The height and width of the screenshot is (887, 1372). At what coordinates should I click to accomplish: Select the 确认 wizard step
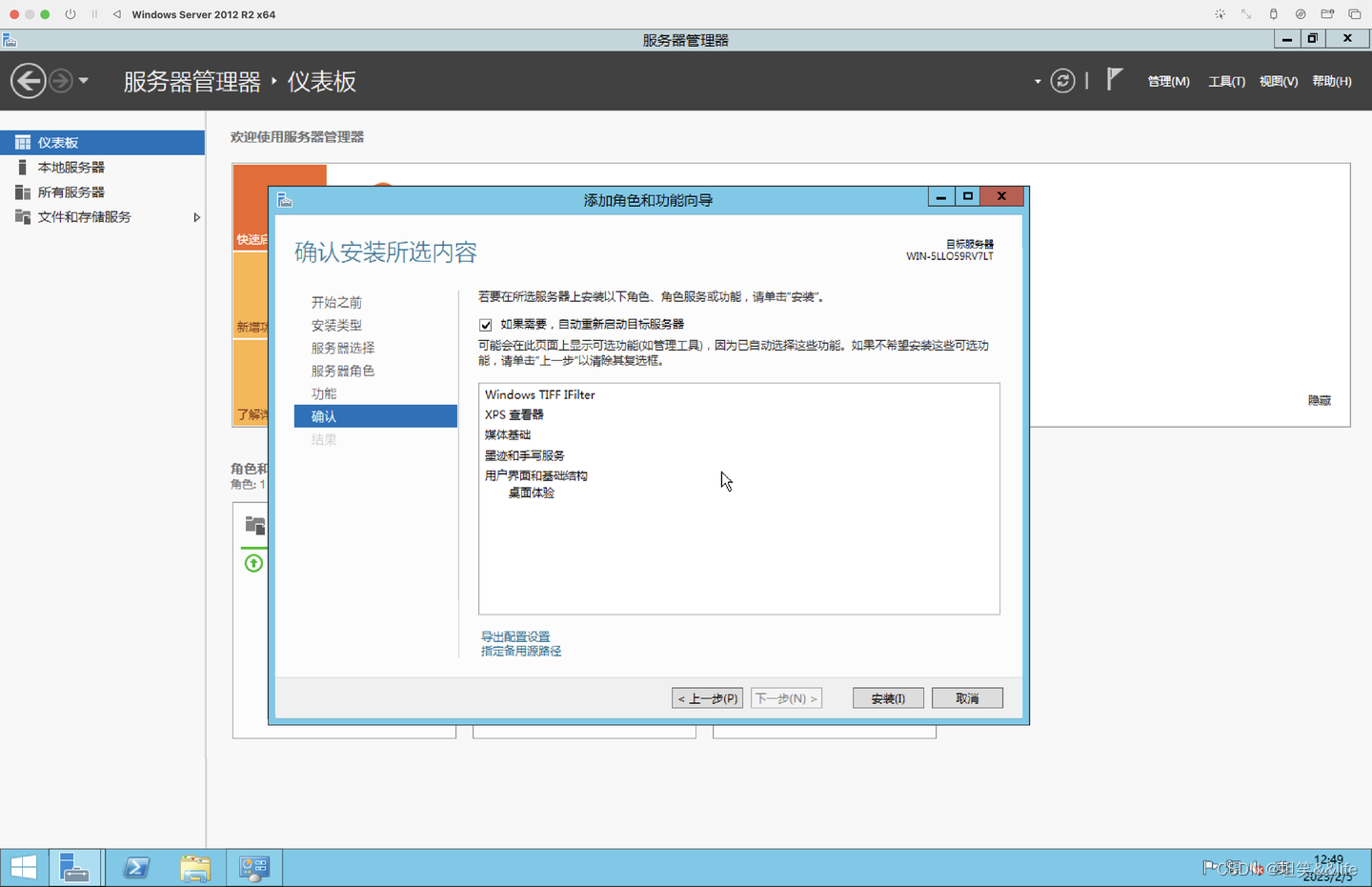click(375, 416)
